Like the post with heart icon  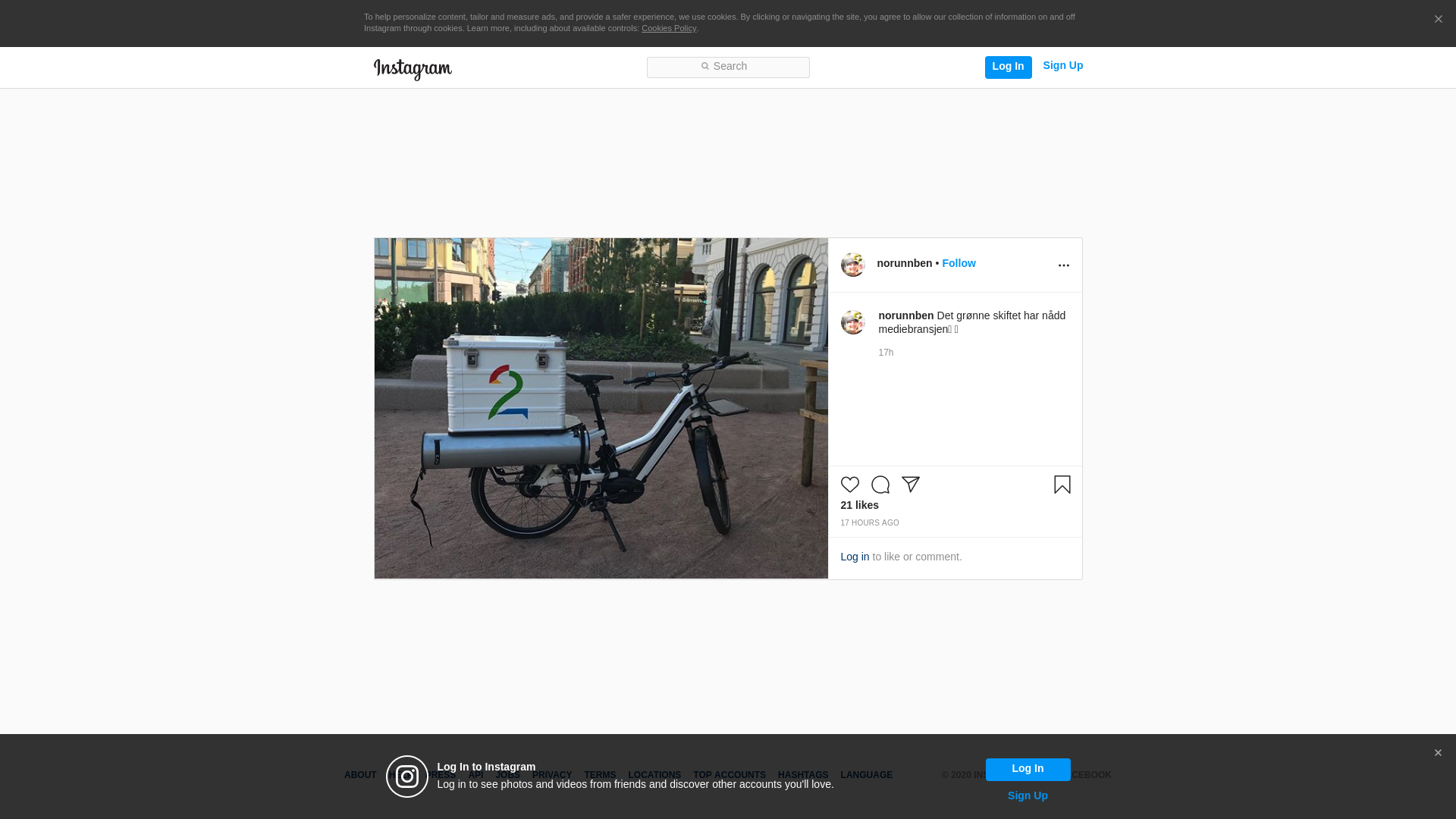point(849,485)
